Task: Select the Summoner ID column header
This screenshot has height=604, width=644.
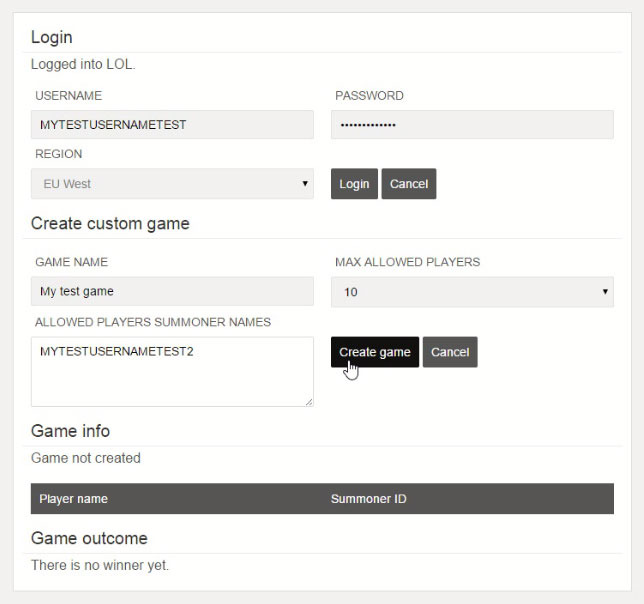Action: pyautogui.click(x=368, y=499)
